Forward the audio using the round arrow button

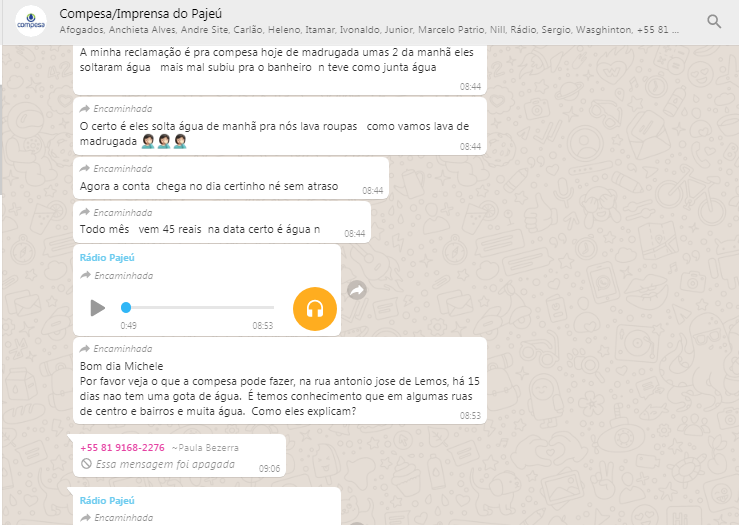pos(357,290)
